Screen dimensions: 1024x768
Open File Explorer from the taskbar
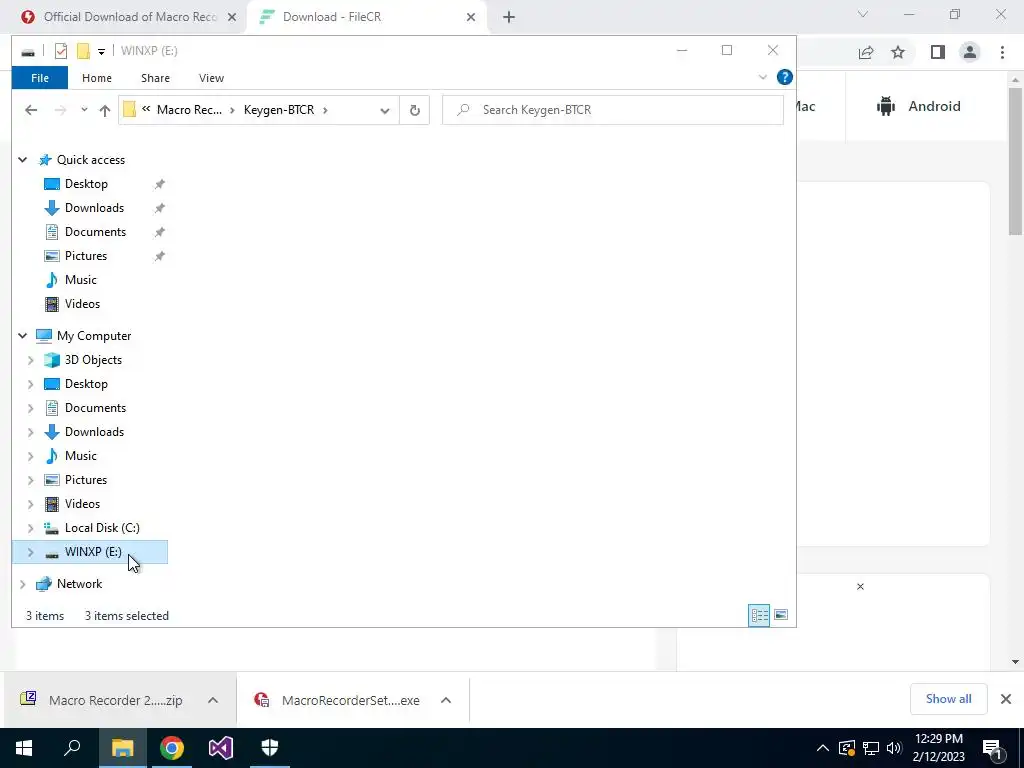(122, 748)
